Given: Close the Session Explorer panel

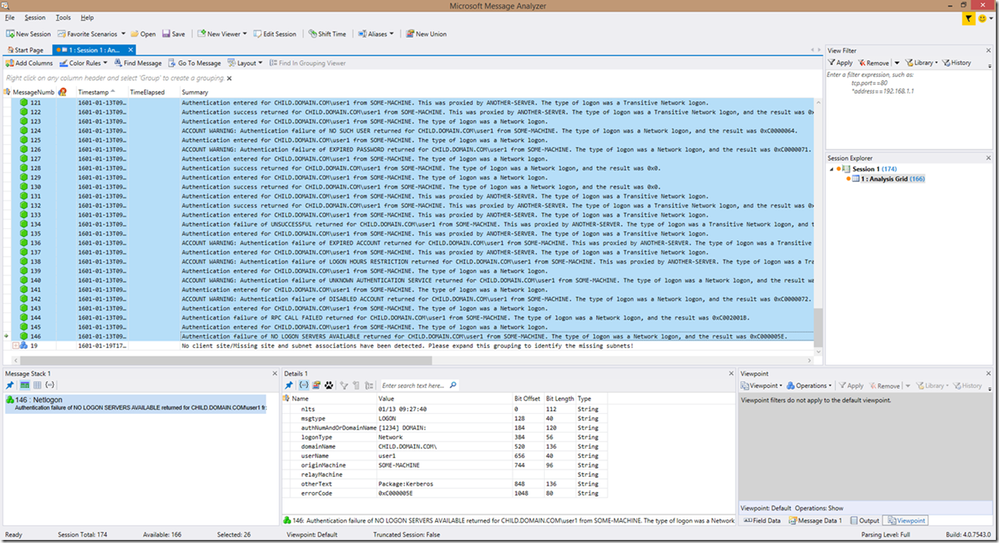Looking at the screenshot, I should coord(988,158).
